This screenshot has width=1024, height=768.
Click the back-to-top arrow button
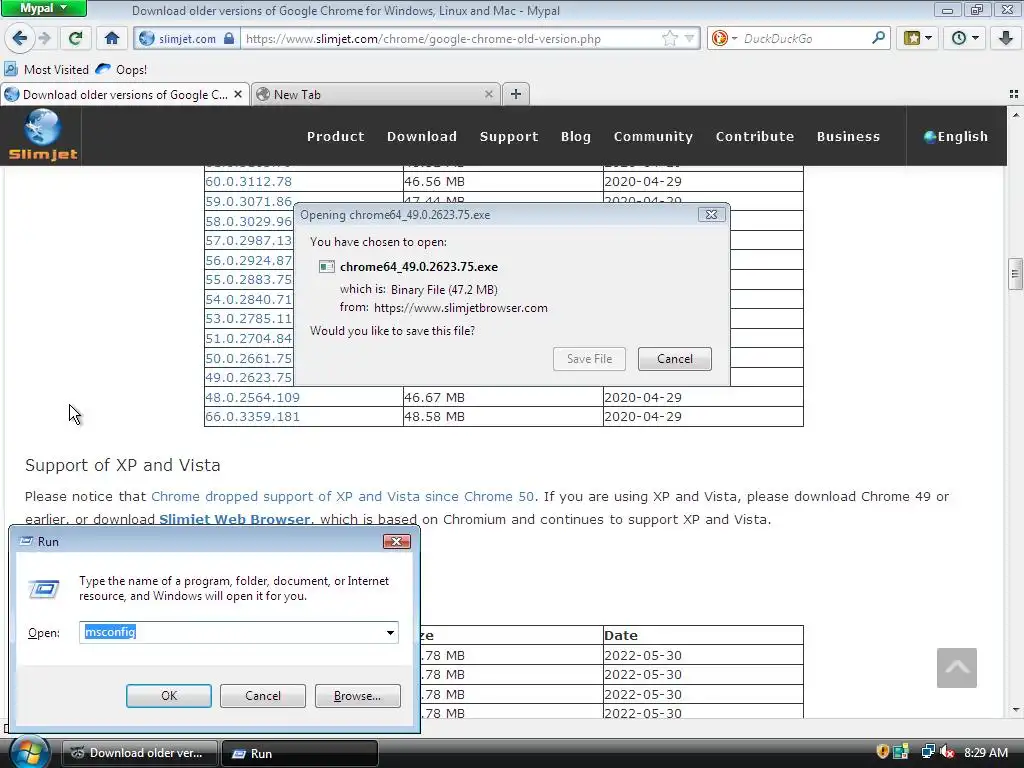(x=957, y=667)
